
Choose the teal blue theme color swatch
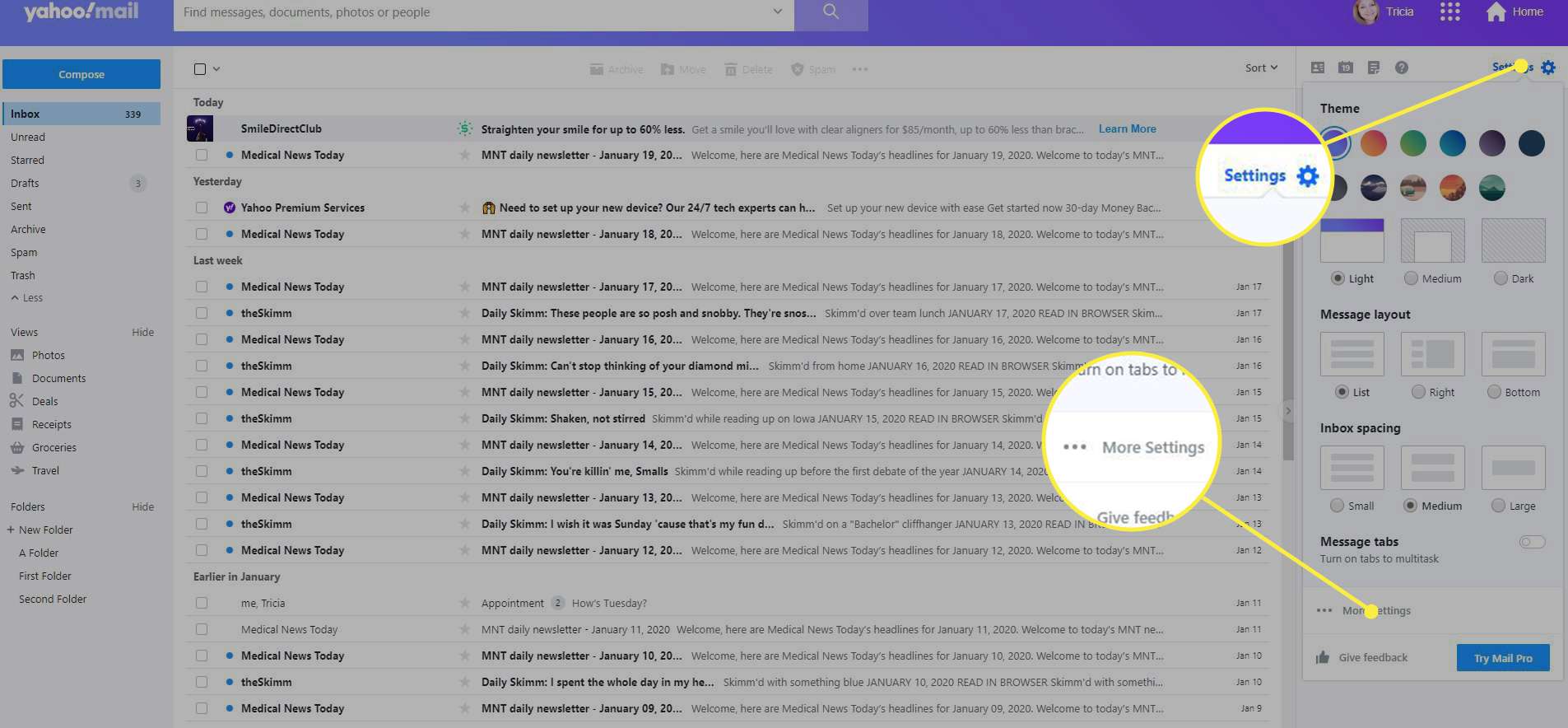(x=1453, y=143)
